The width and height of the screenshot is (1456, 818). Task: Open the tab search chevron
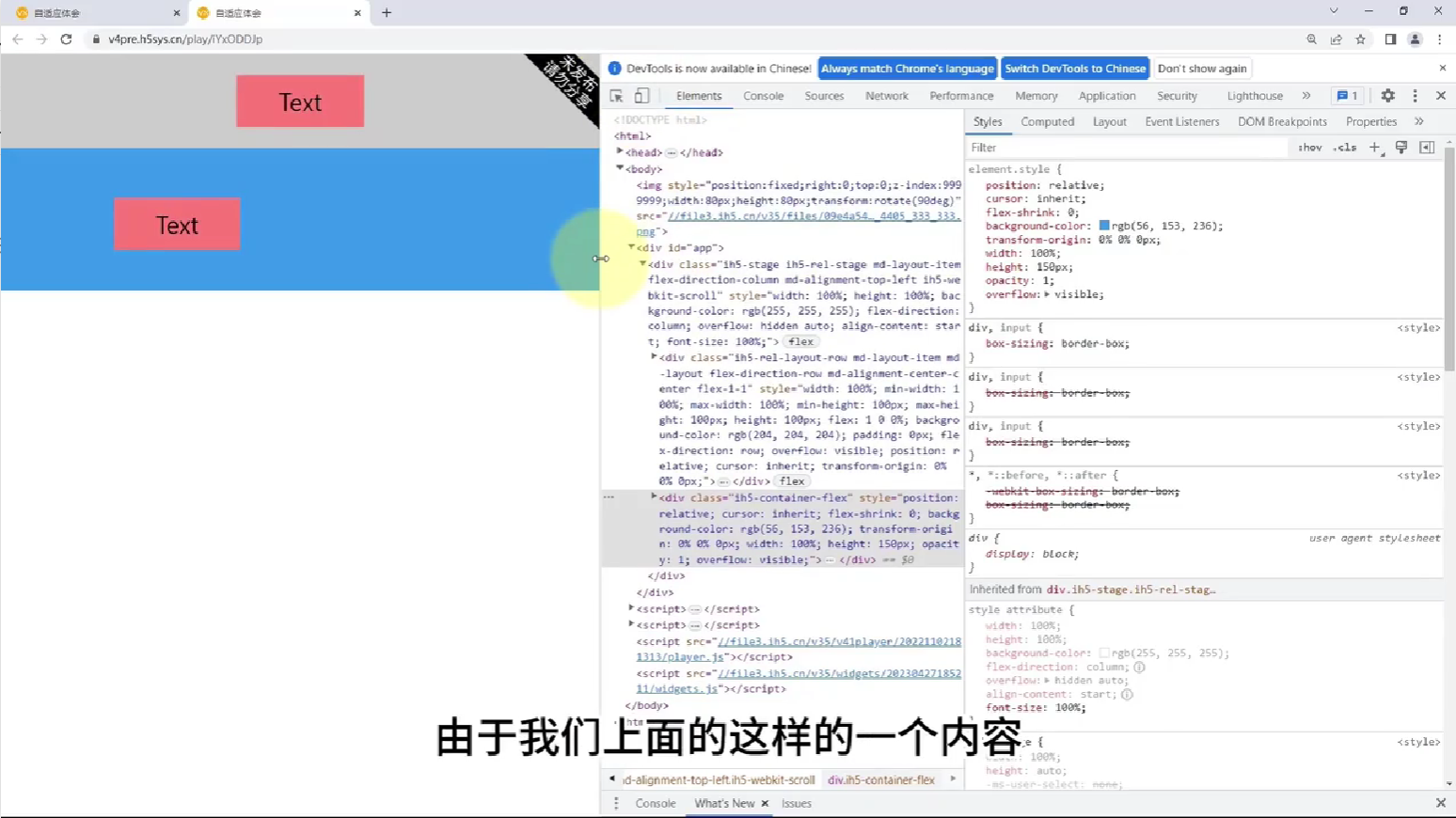1333,11
